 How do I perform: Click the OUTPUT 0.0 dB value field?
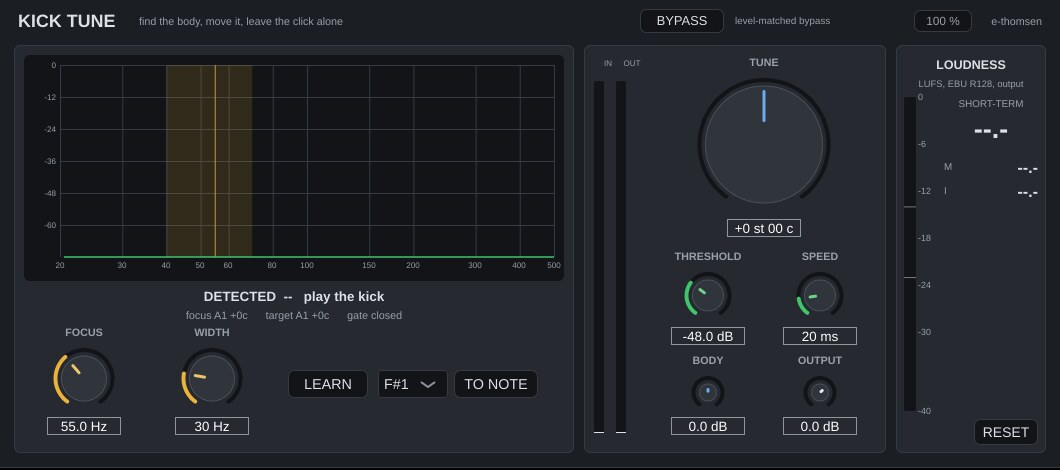click(820, 426)
